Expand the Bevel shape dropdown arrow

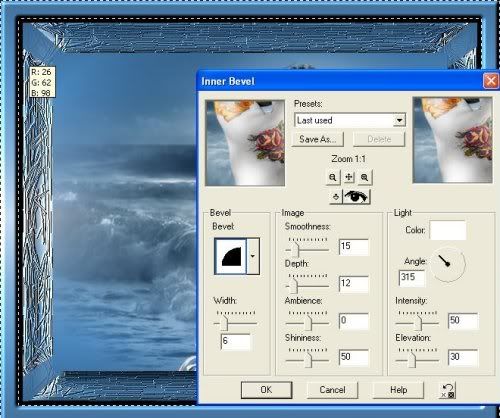[253, 256]
